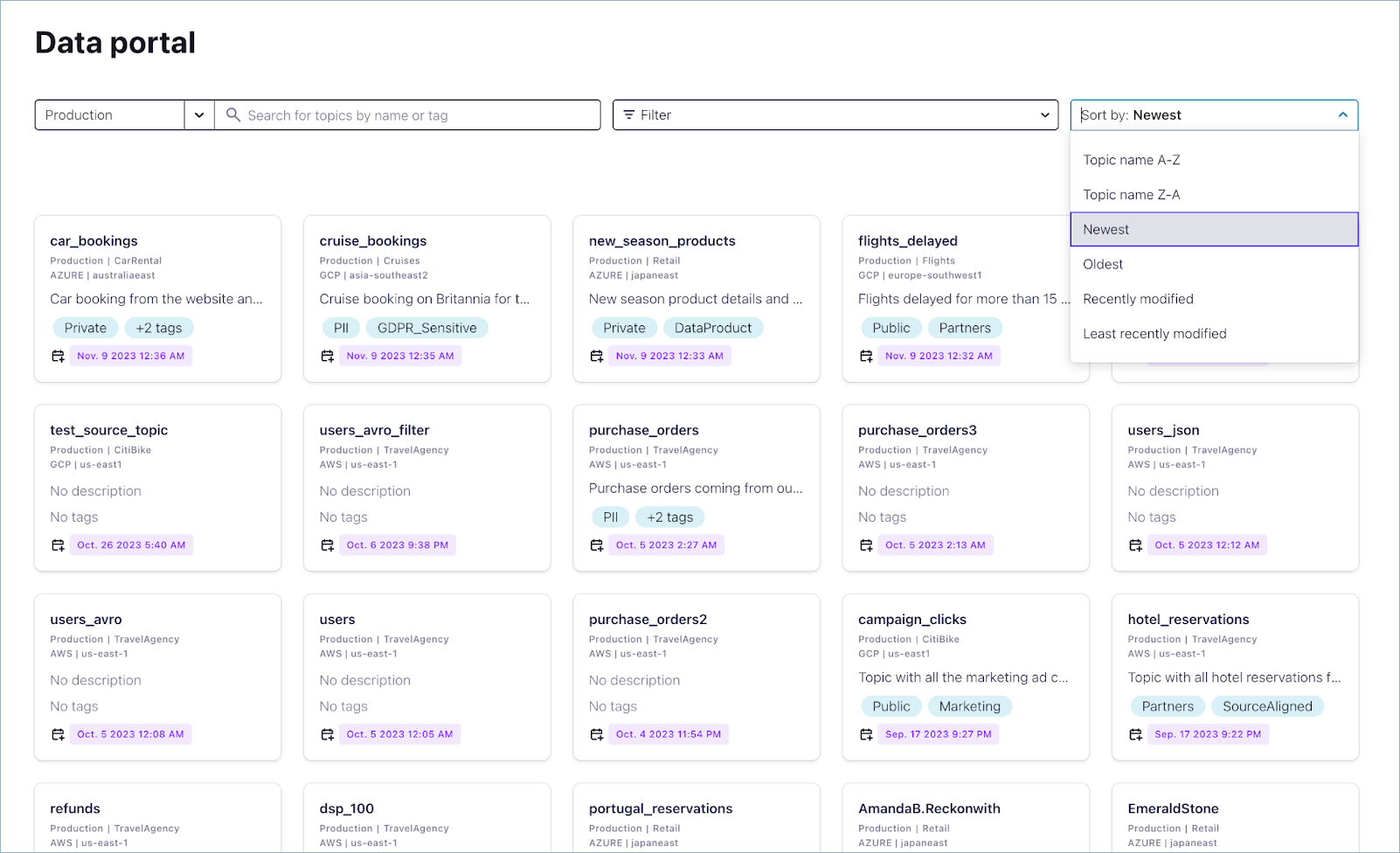Image resolution: width=1400 pixels, height=853 pixels.
Task: Select Recently modified sorting option
Action: point(1138,298)
